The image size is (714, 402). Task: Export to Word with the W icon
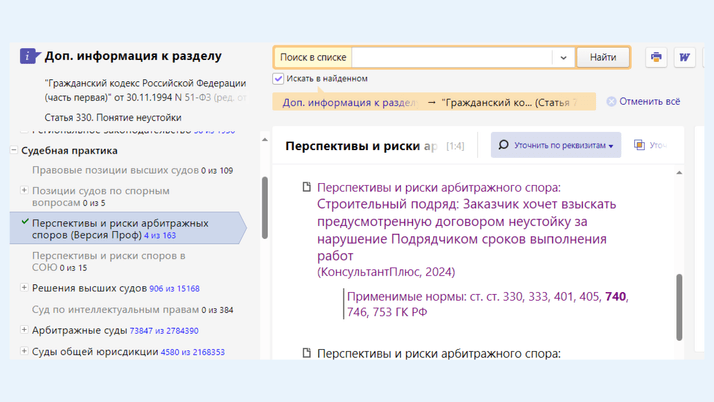(684, 57)
